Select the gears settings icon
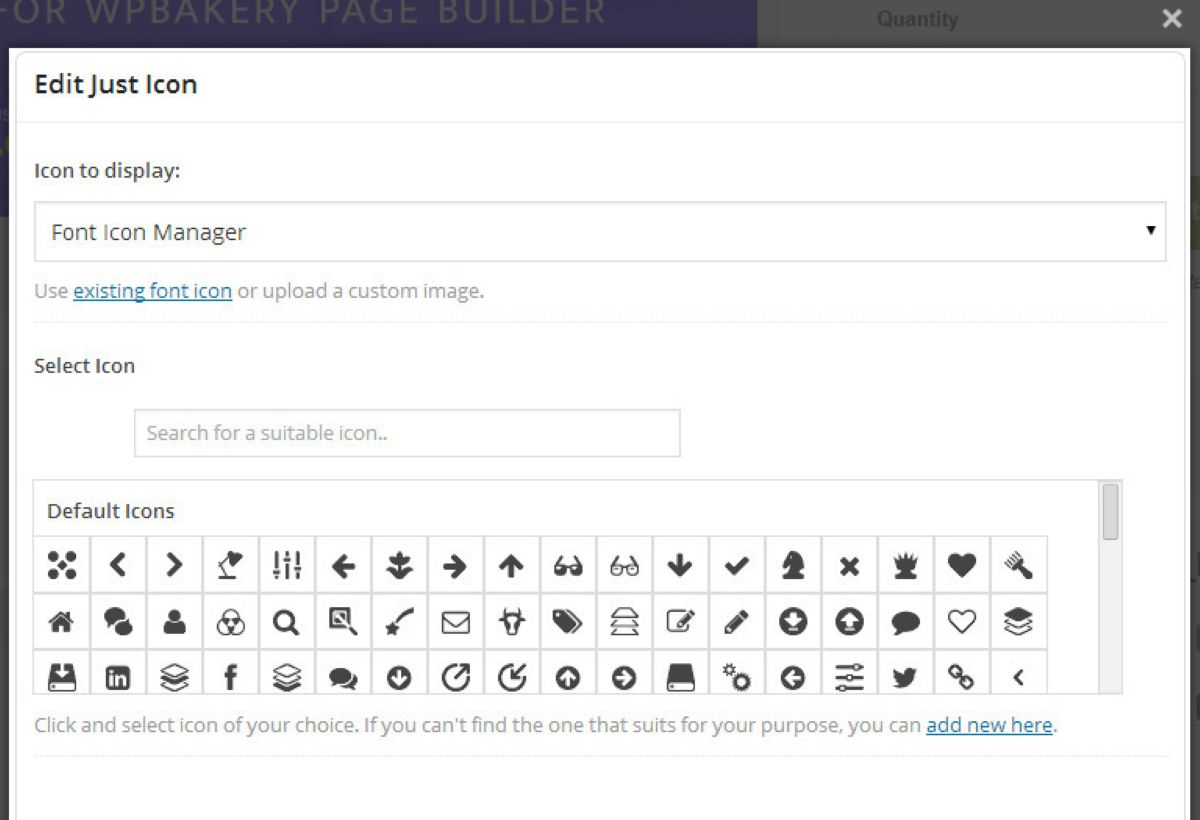Image resolution: width=1200 pixels, height=820 pixels. (x=736, y=678)
